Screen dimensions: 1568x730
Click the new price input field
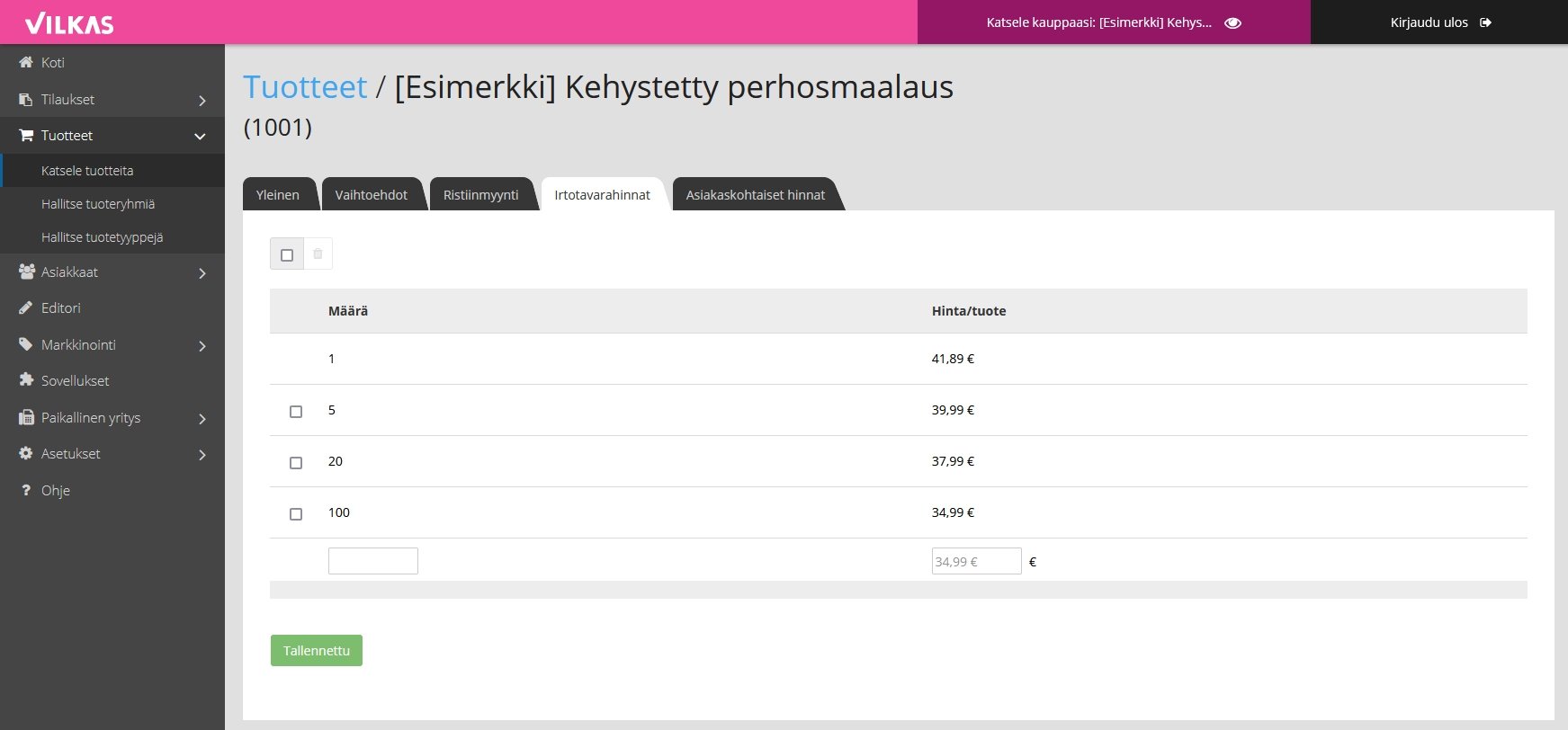coord(977,561)
